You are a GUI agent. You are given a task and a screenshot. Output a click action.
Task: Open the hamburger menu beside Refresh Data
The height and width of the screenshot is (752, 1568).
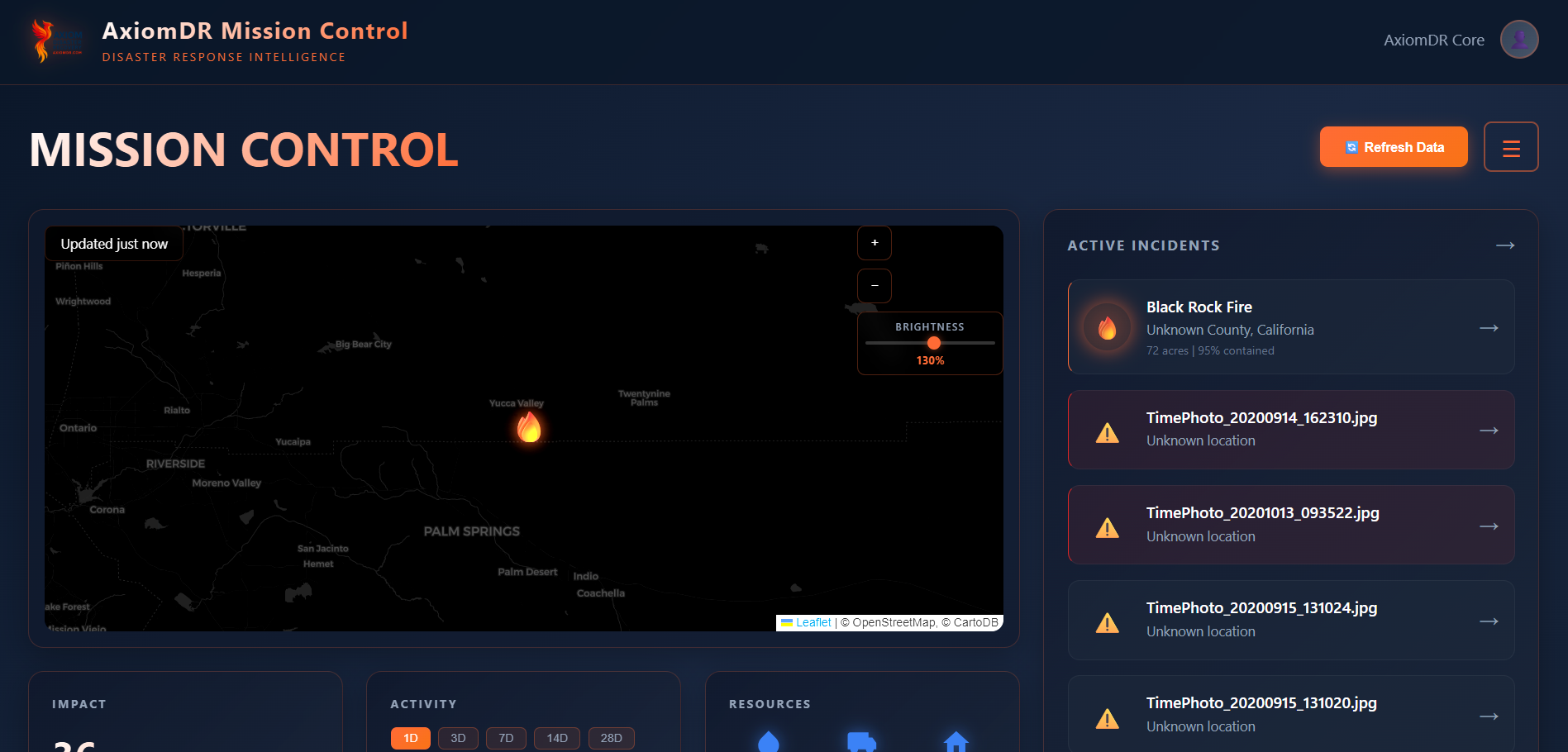pyautogui.click(x=1511, y=146)
